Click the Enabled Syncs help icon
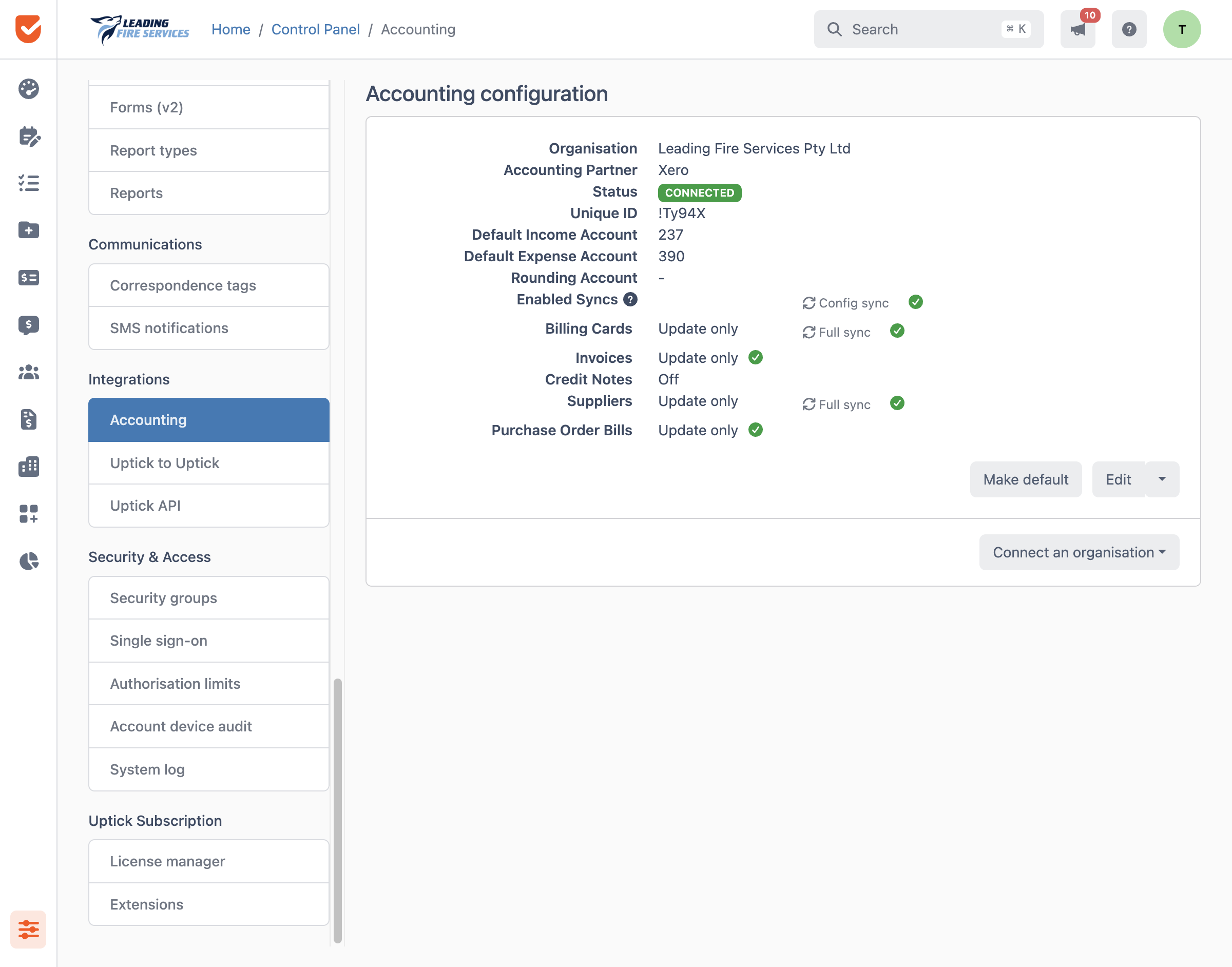This screenshot has width=1232, height=967. (x=630, y=300)
